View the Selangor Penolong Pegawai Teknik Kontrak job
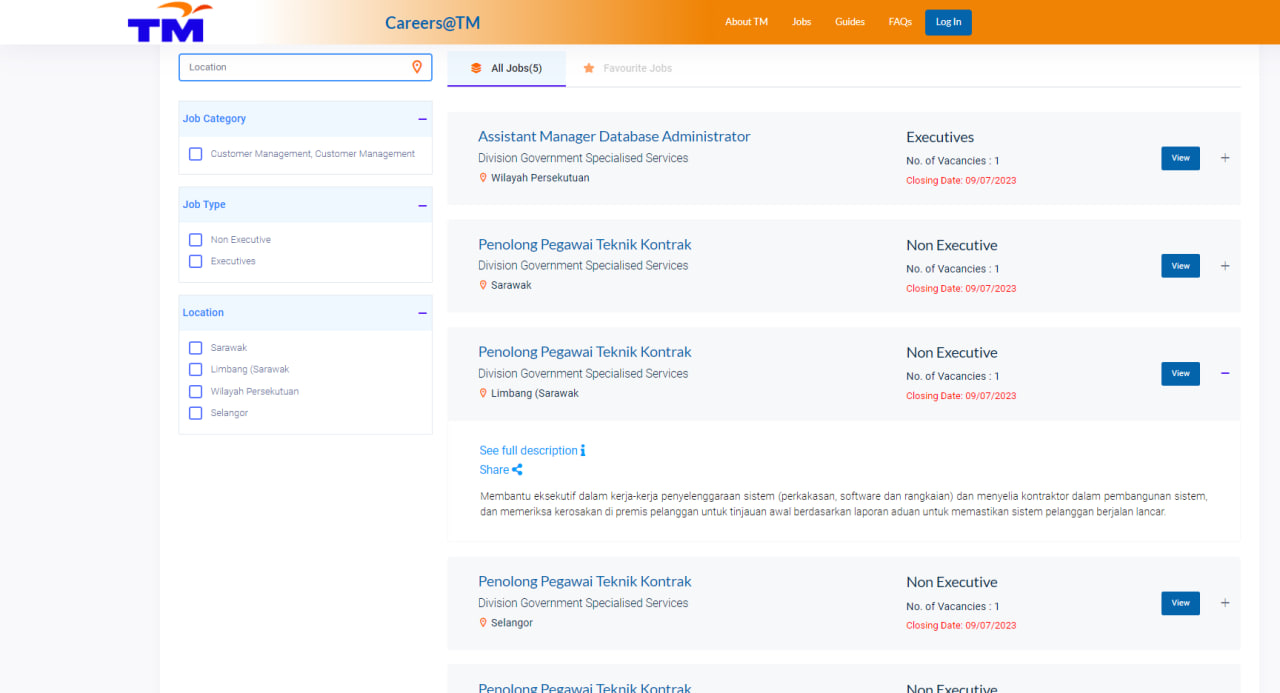 (1180, 603)
